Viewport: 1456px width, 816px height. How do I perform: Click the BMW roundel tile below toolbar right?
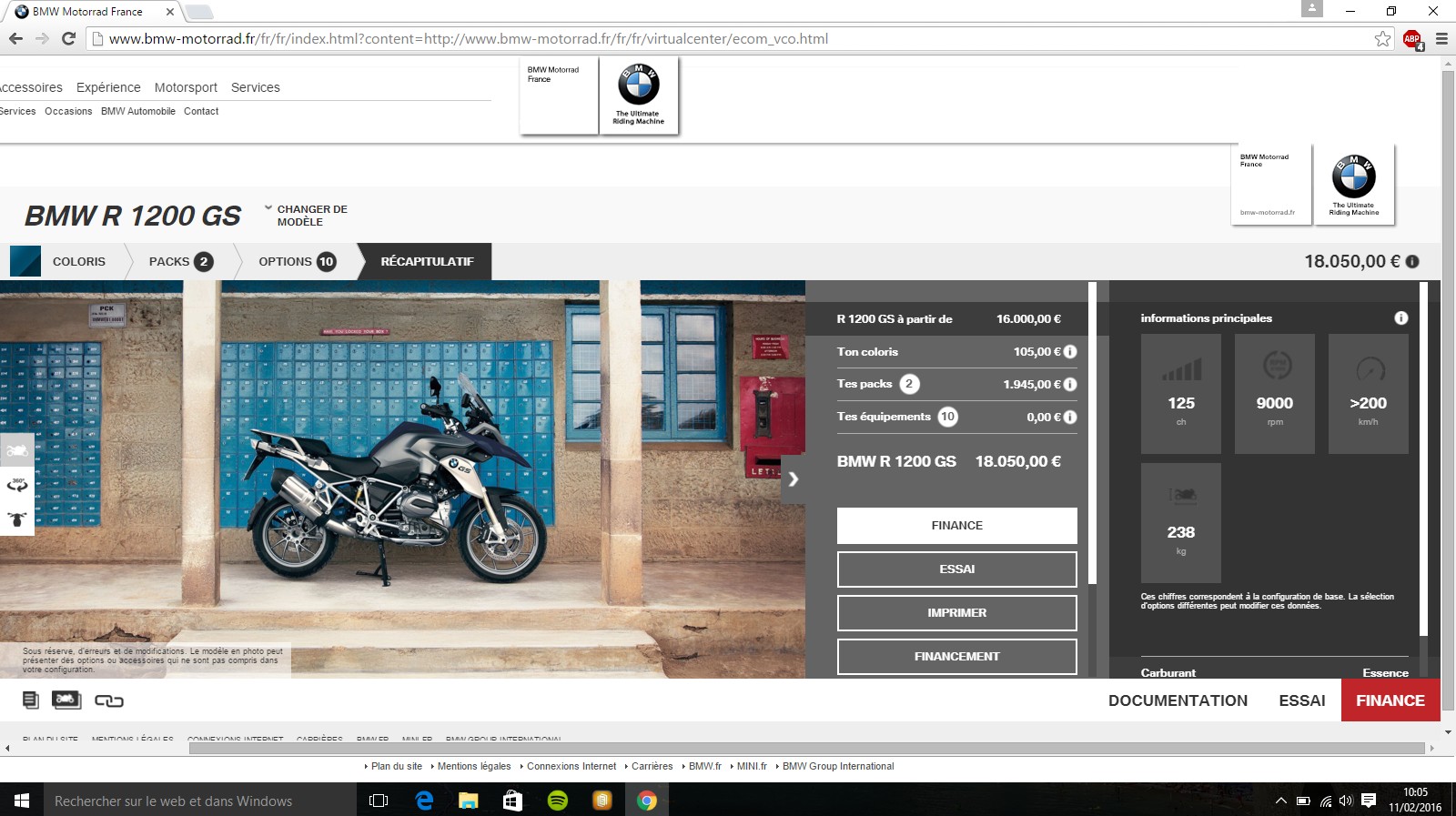coord(1354,184)
